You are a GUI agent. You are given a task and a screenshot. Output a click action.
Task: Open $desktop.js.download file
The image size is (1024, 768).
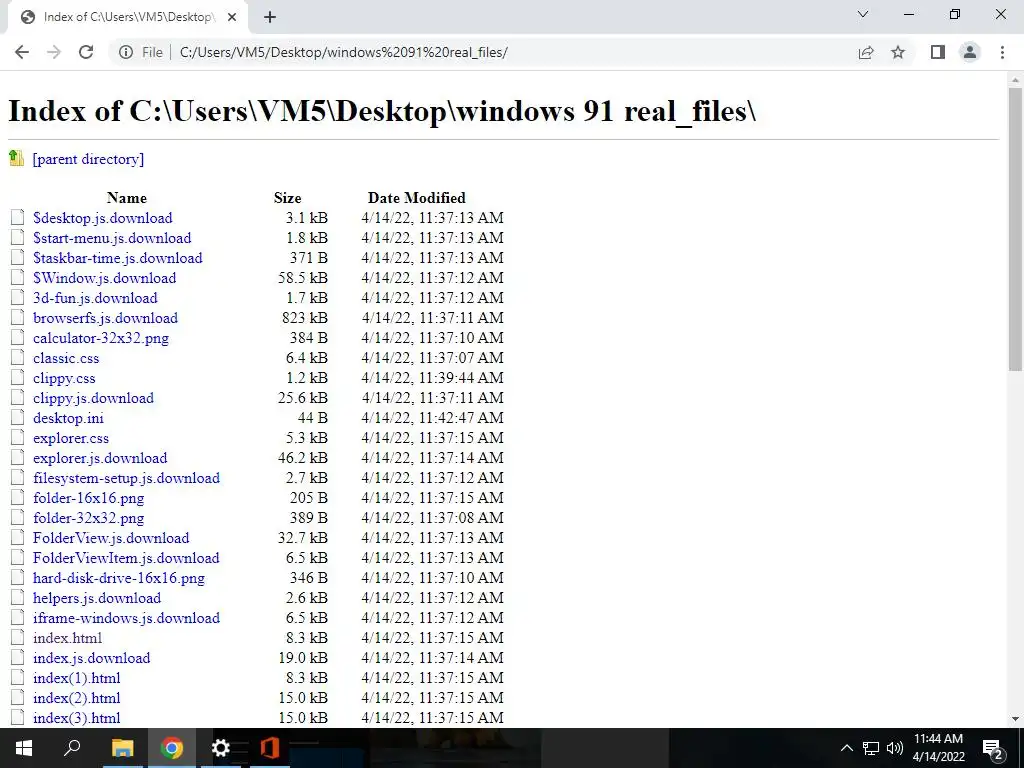point(103,218)
